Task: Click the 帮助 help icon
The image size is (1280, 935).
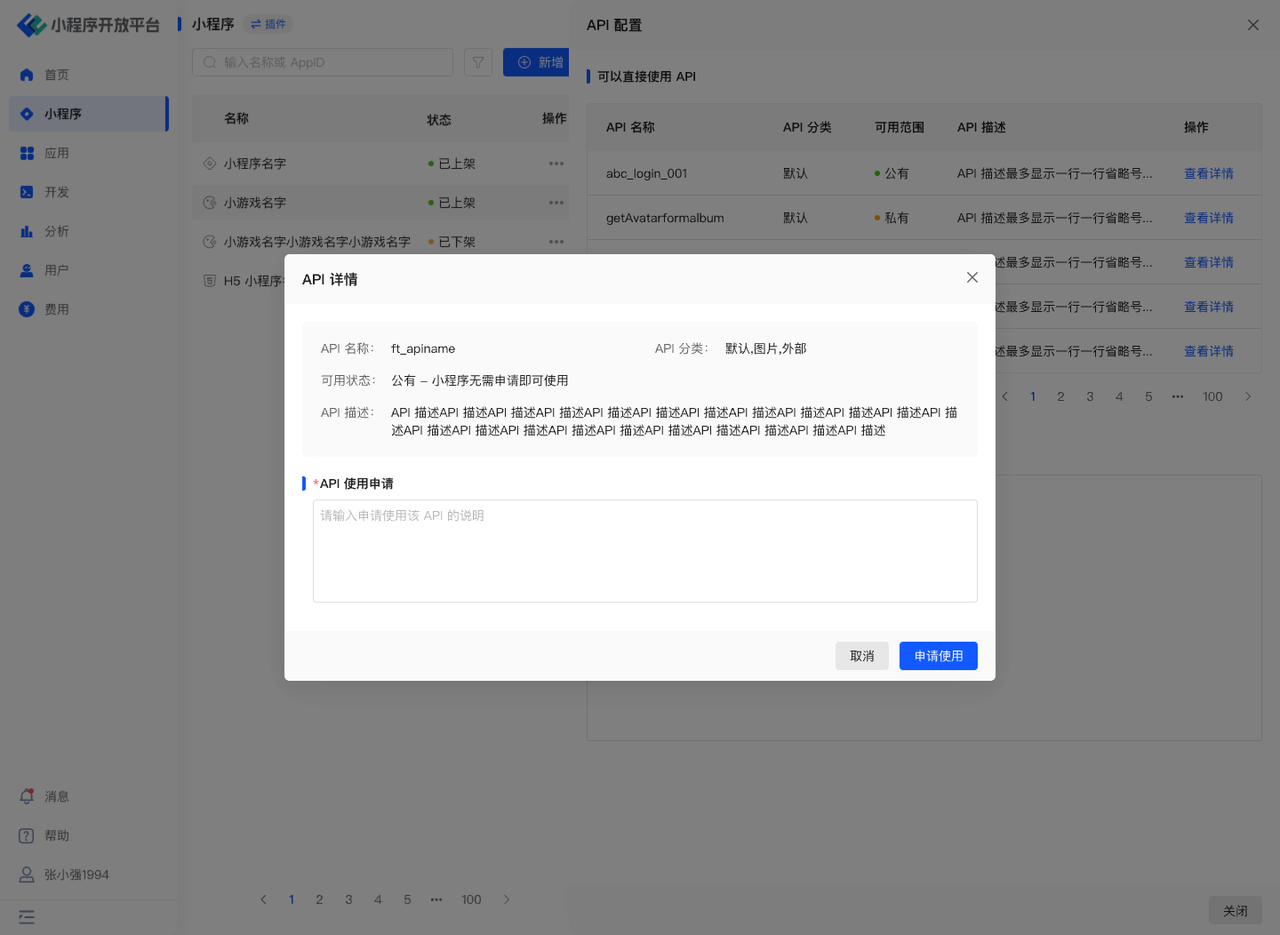Action: [27, 835]
